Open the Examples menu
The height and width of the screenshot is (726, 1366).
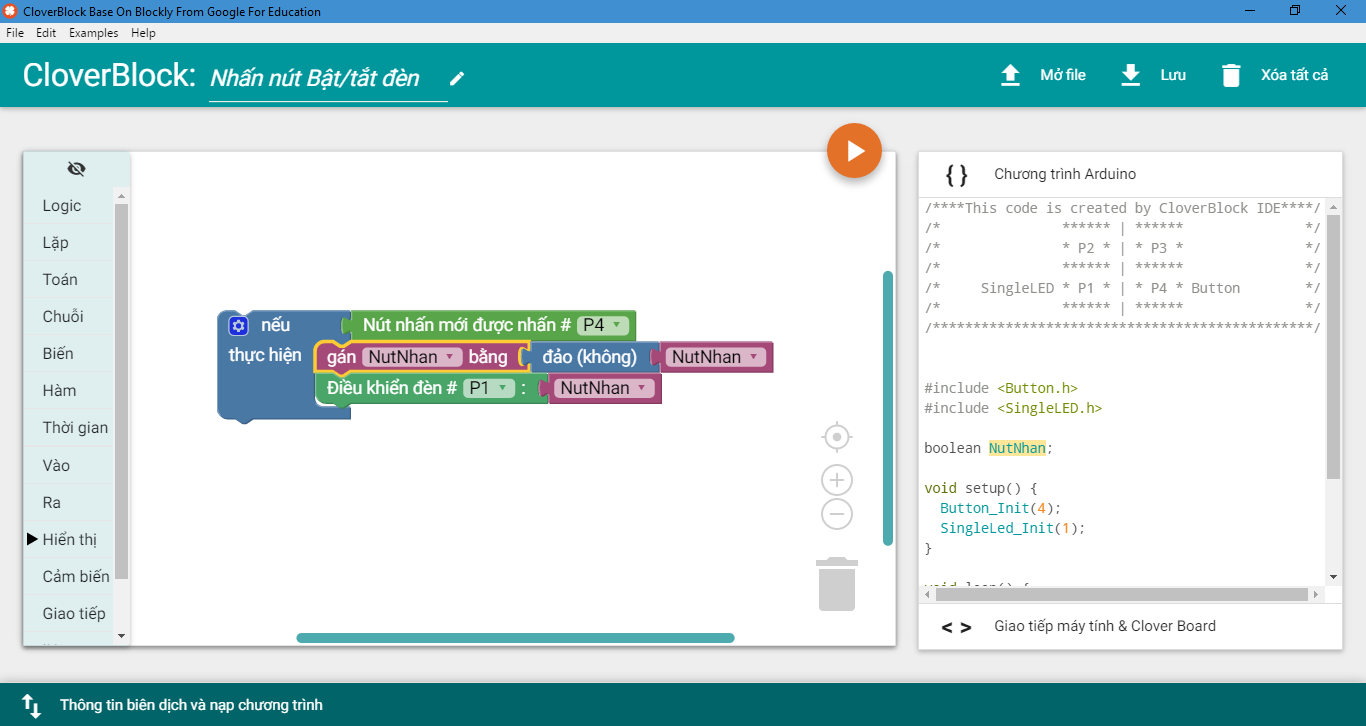[x=93, y=33]
